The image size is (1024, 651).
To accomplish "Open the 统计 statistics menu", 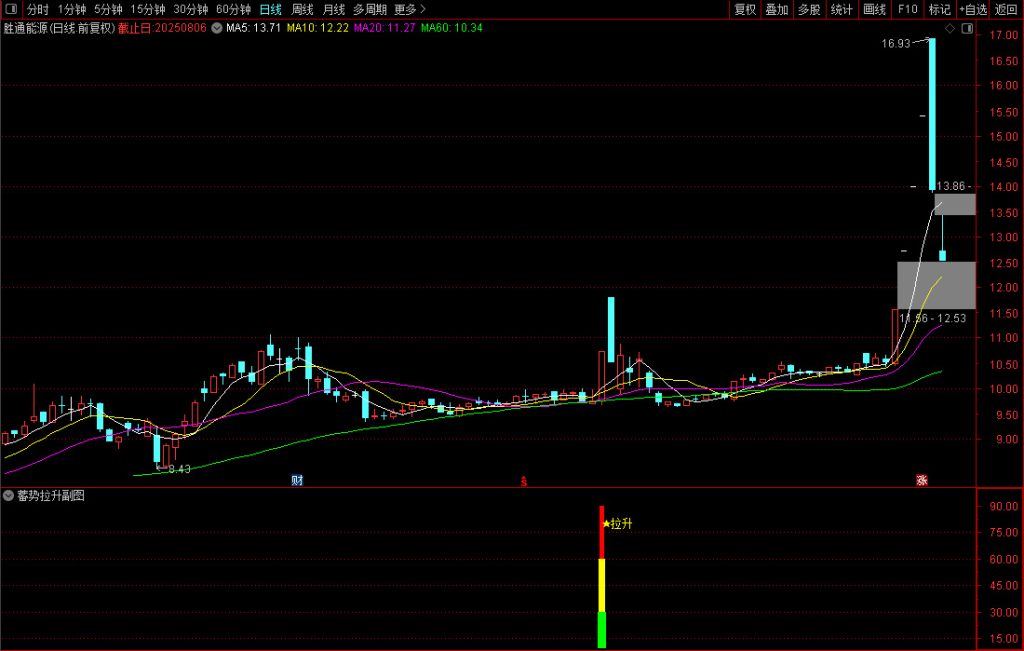I will (x=842, y=9).
